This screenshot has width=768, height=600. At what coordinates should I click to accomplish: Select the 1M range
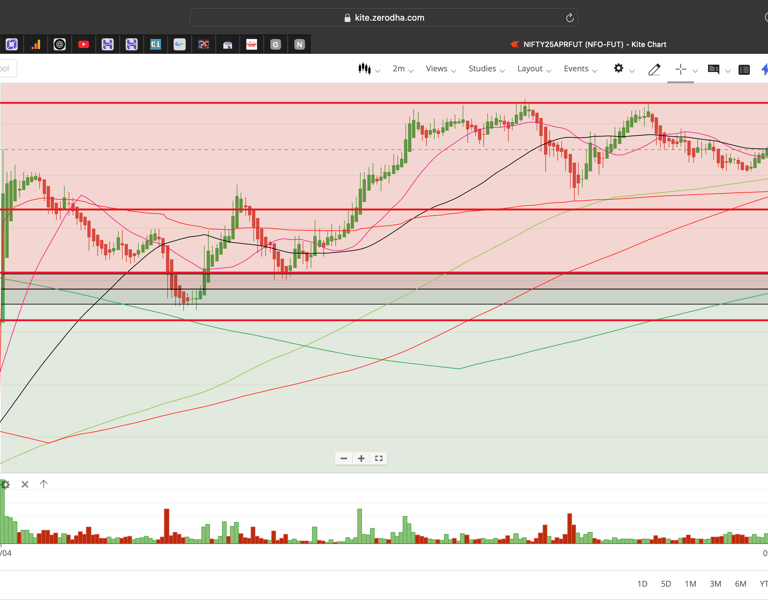[x=690, y=584]
